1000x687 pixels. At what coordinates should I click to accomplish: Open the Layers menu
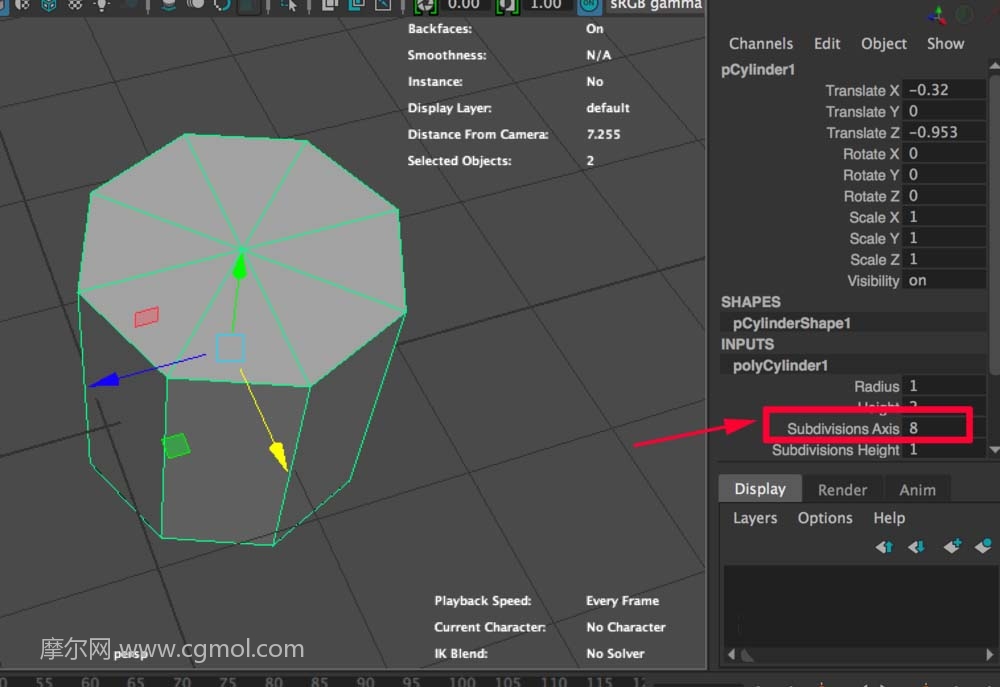click(754, 518)
